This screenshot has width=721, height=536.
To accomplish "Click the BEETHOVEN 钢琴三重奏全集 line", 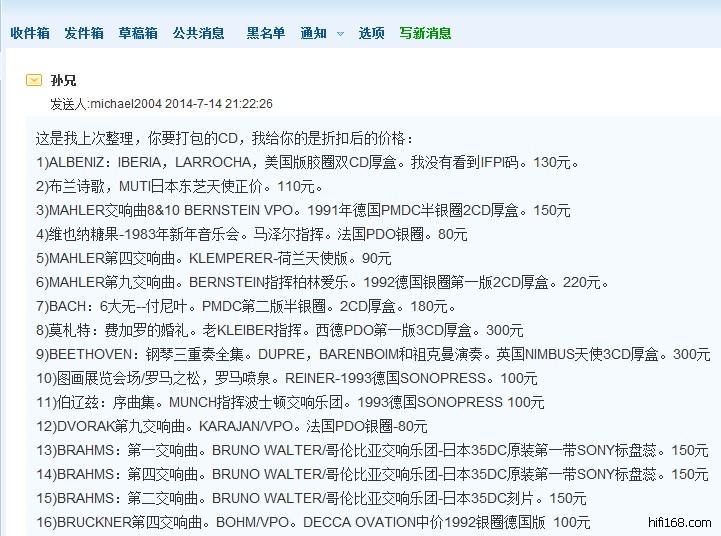I will [x=372, y=354].
